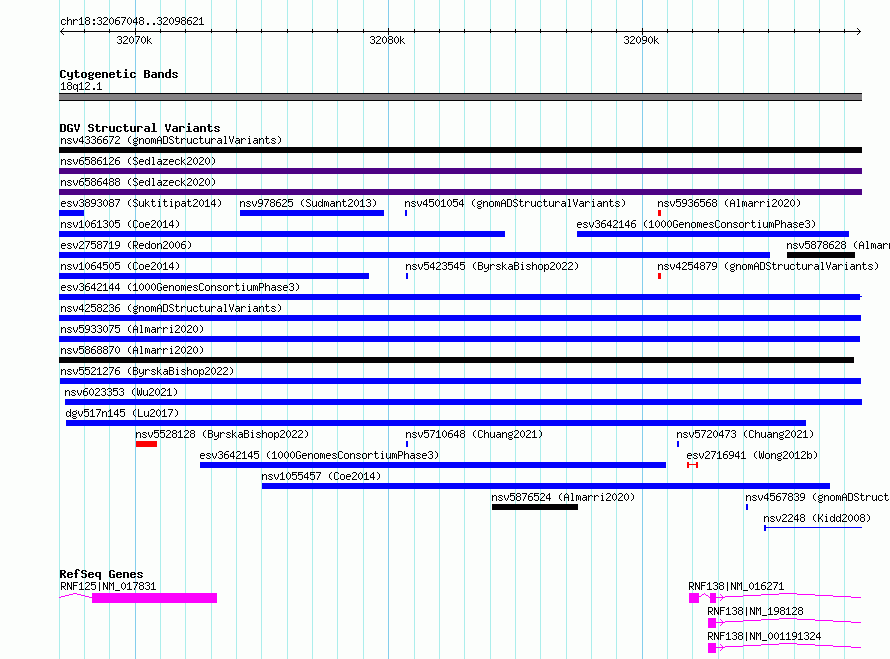Click the DGV Structural Variants track heading

(x=140, y=128)
